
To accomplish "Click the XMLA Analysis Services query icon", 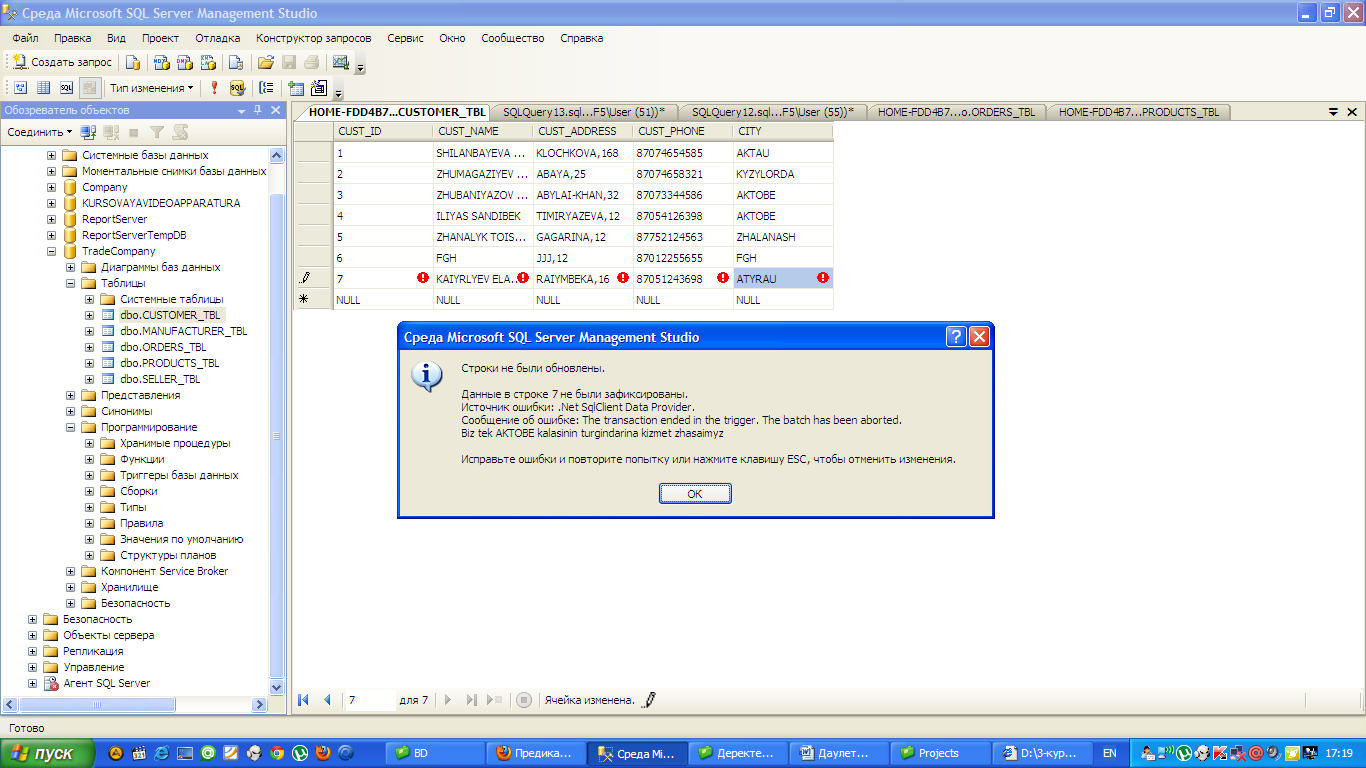I will pyautogui.click(x=208, y=62).
